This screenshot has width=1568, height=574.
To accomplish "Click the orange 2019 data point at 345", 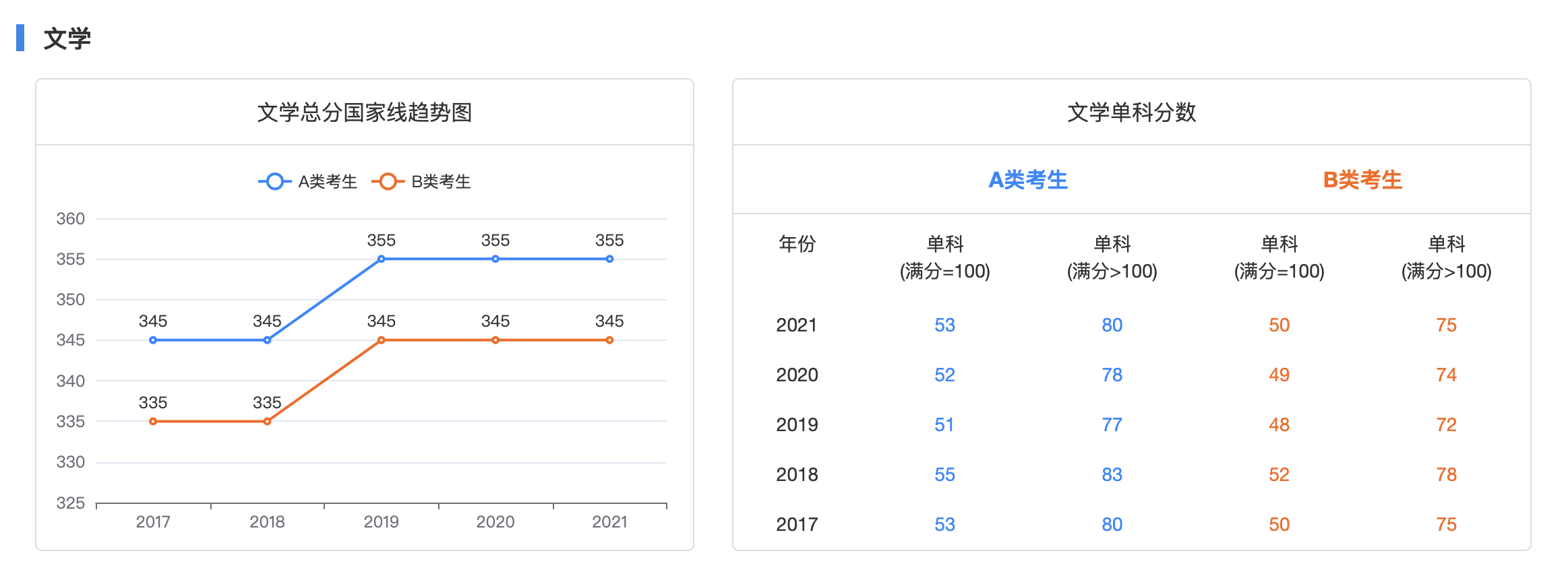I will [382, 340].
